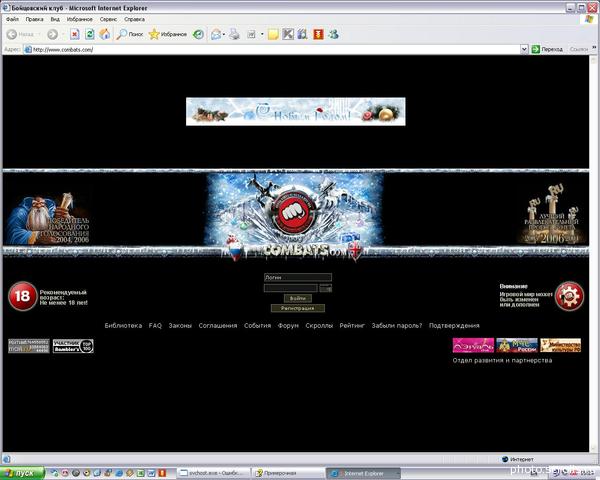Open the Подтверждения link
The height and width of the screenshot is (480, 600).
454,326
